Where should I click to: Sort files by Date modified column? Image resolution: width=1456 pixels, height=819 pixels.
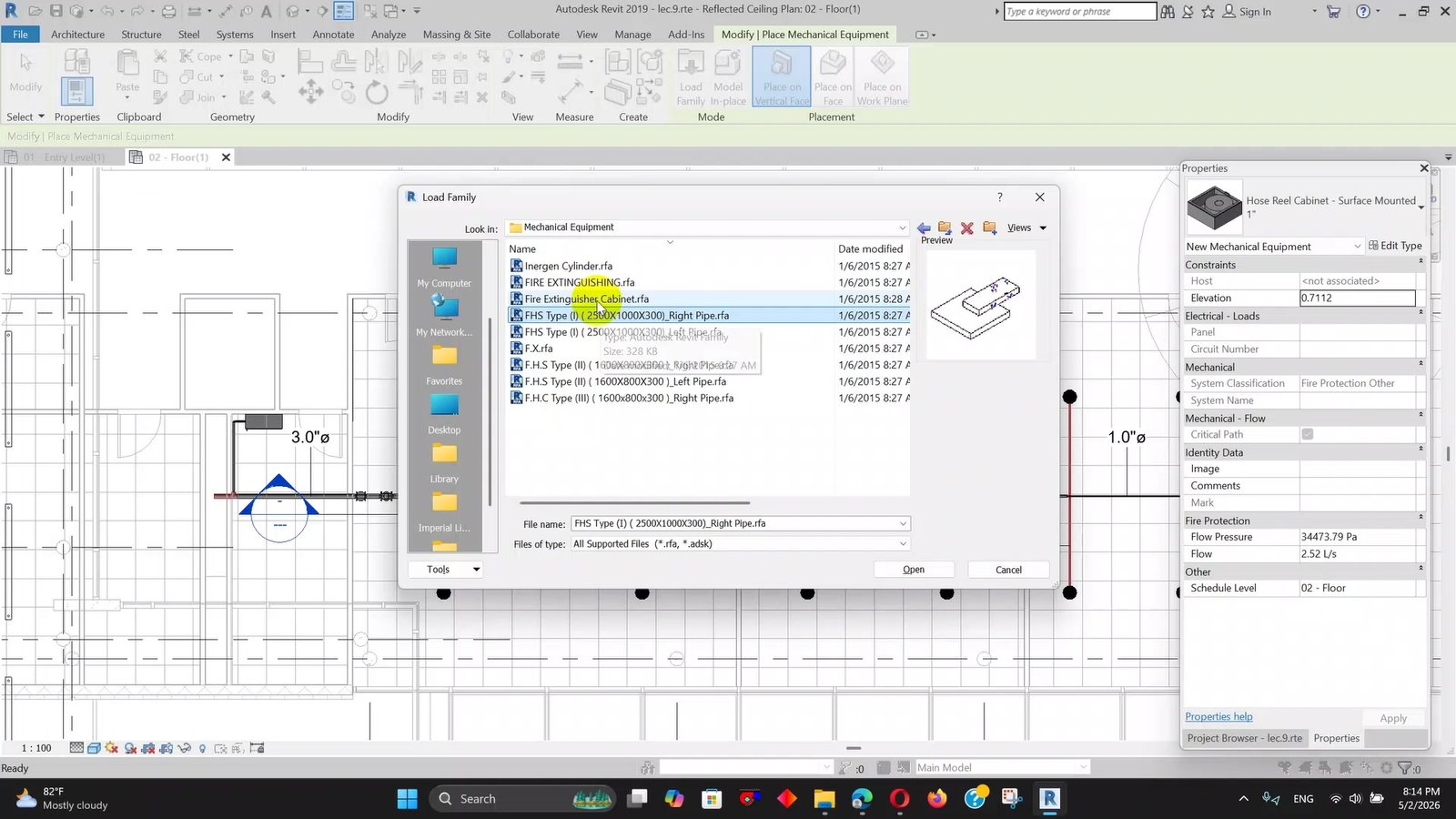[871, 248]
